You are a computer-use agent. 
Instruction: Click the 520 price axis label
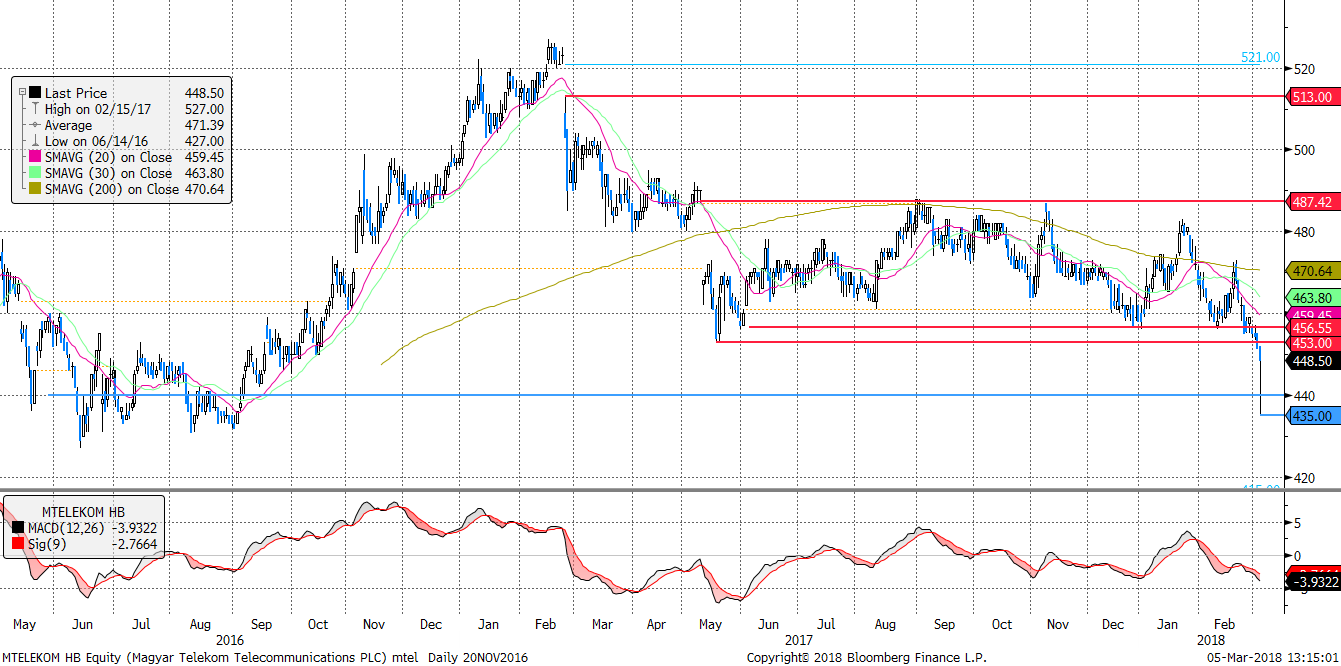(x=1304, y=69)
